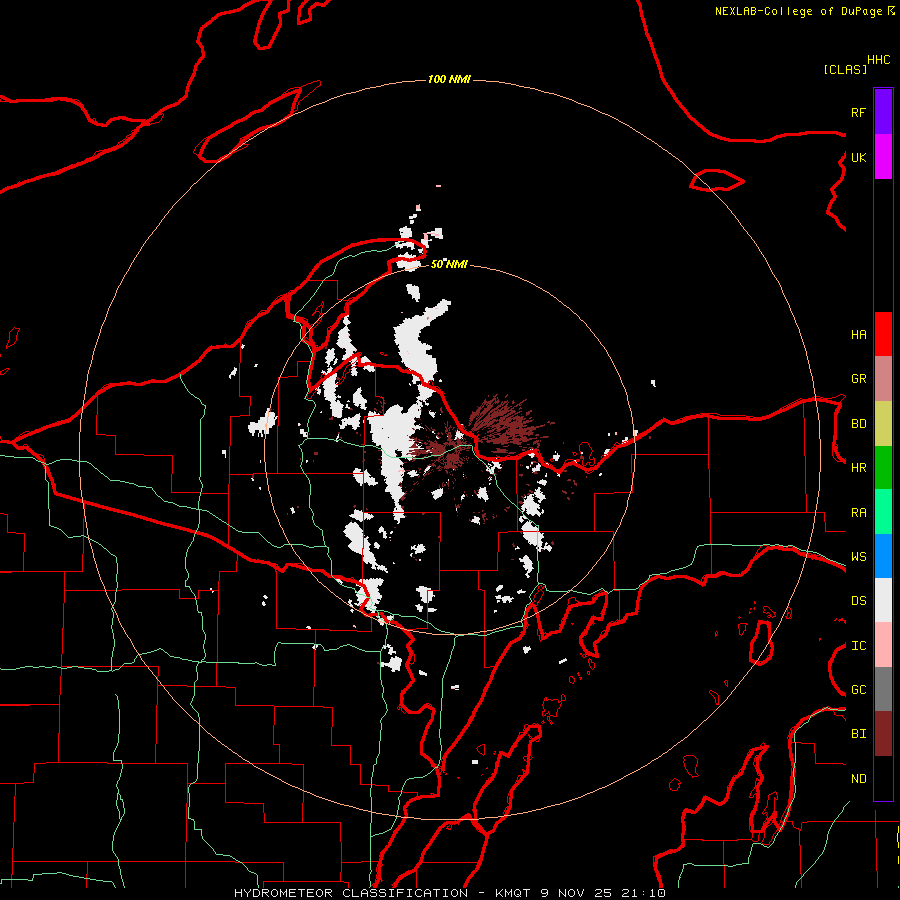Click the BI legend label

coord(858,734)
